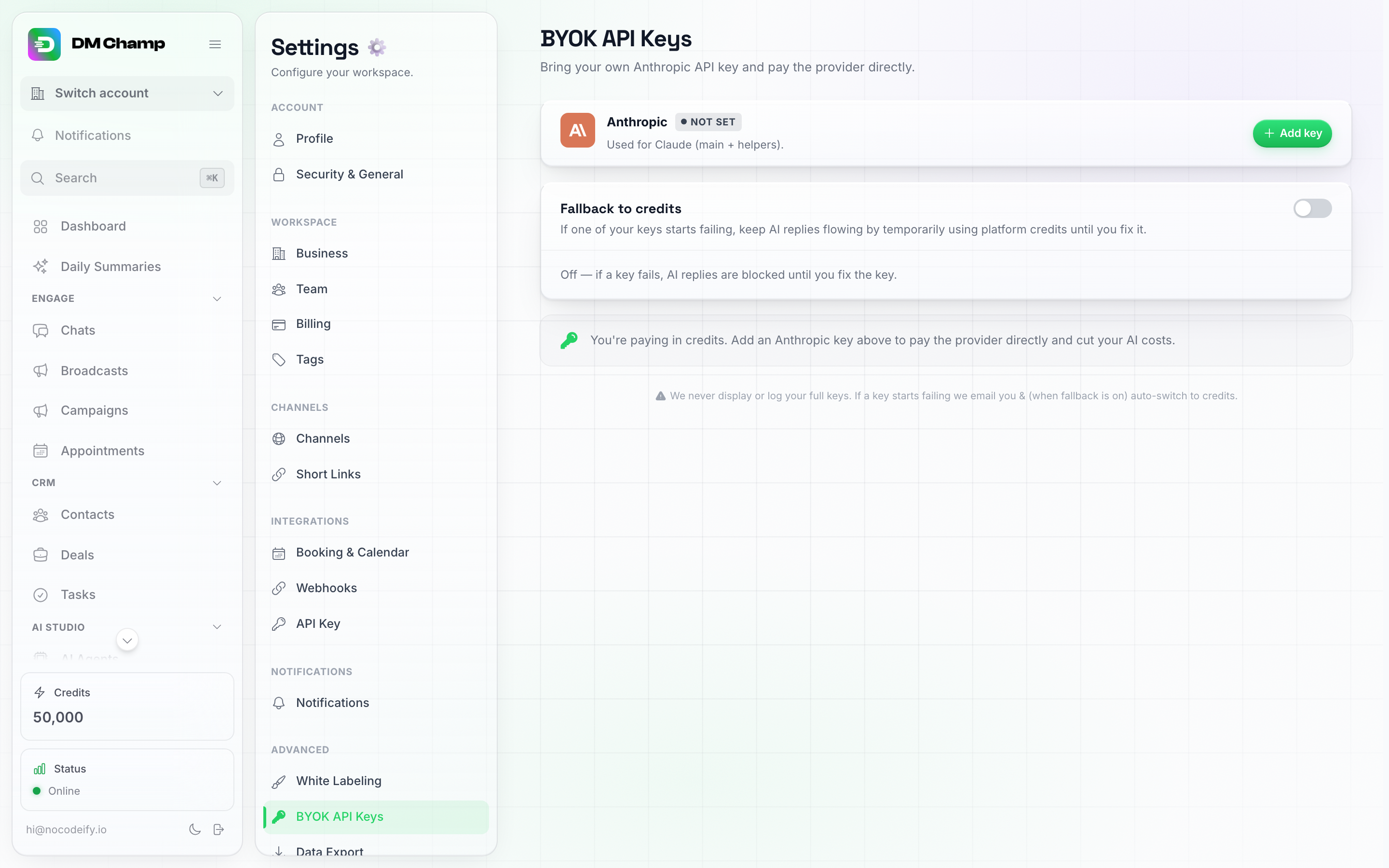Enable the Fallback to credits switch

coord(1312,208)
